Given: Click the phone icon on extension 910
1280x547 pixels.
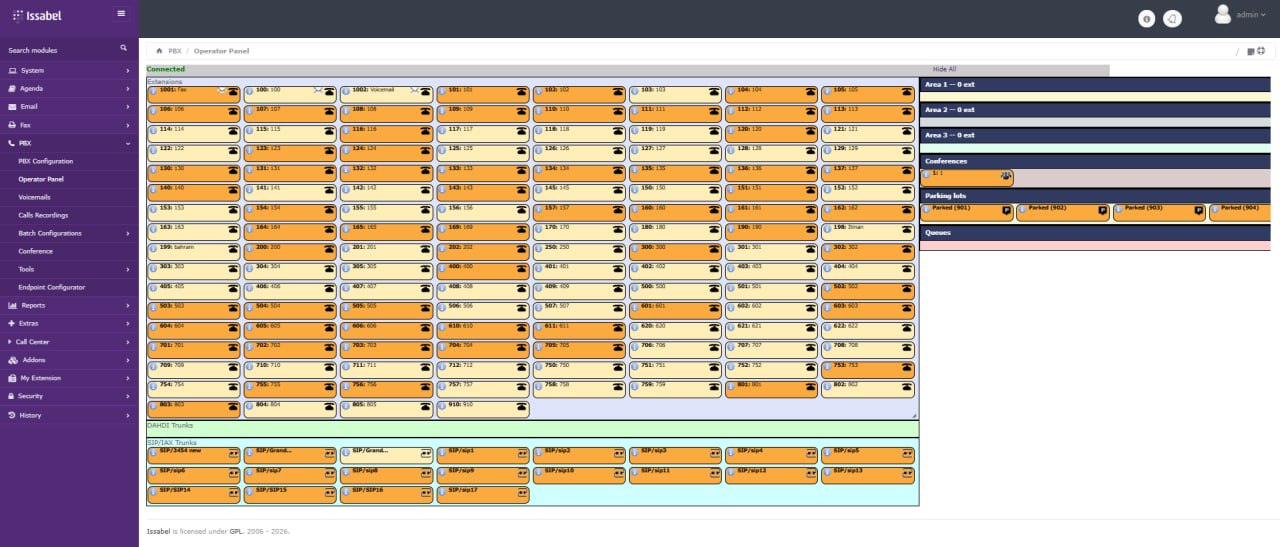Looking at the screenshot, I should point(521,405).
